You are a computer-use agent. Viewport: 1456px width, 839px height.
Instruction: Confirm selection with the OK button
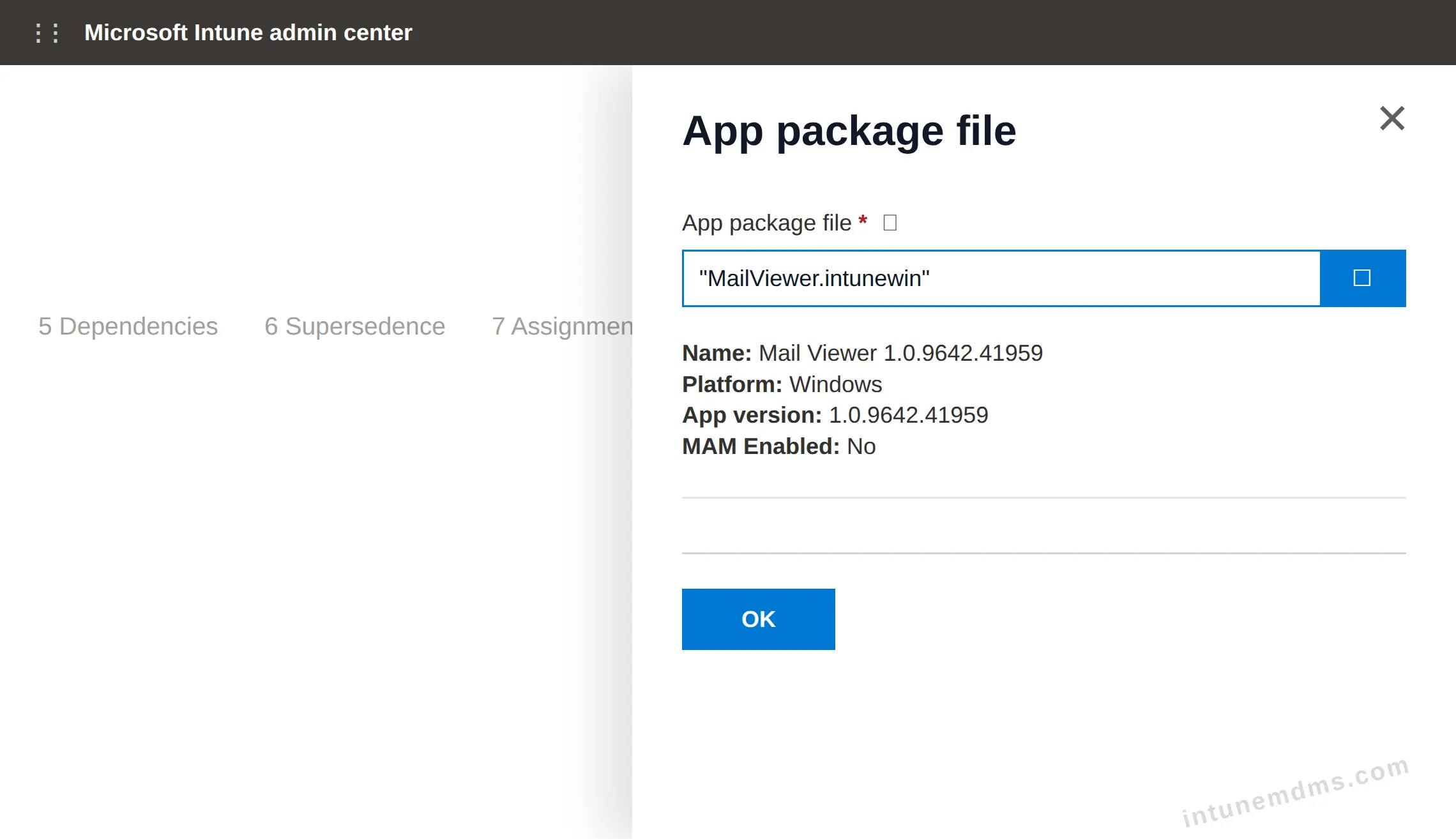coord(759,619)
